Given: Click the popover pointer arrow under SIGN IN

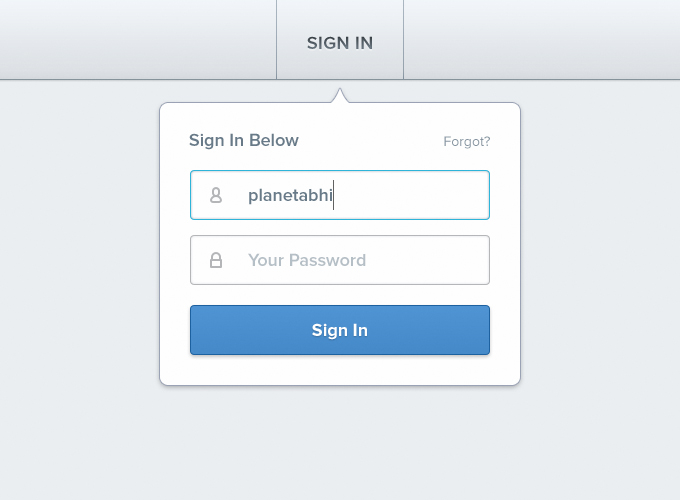Looking at the screenshot, I should pyautogui.click(x=340, y=96).
